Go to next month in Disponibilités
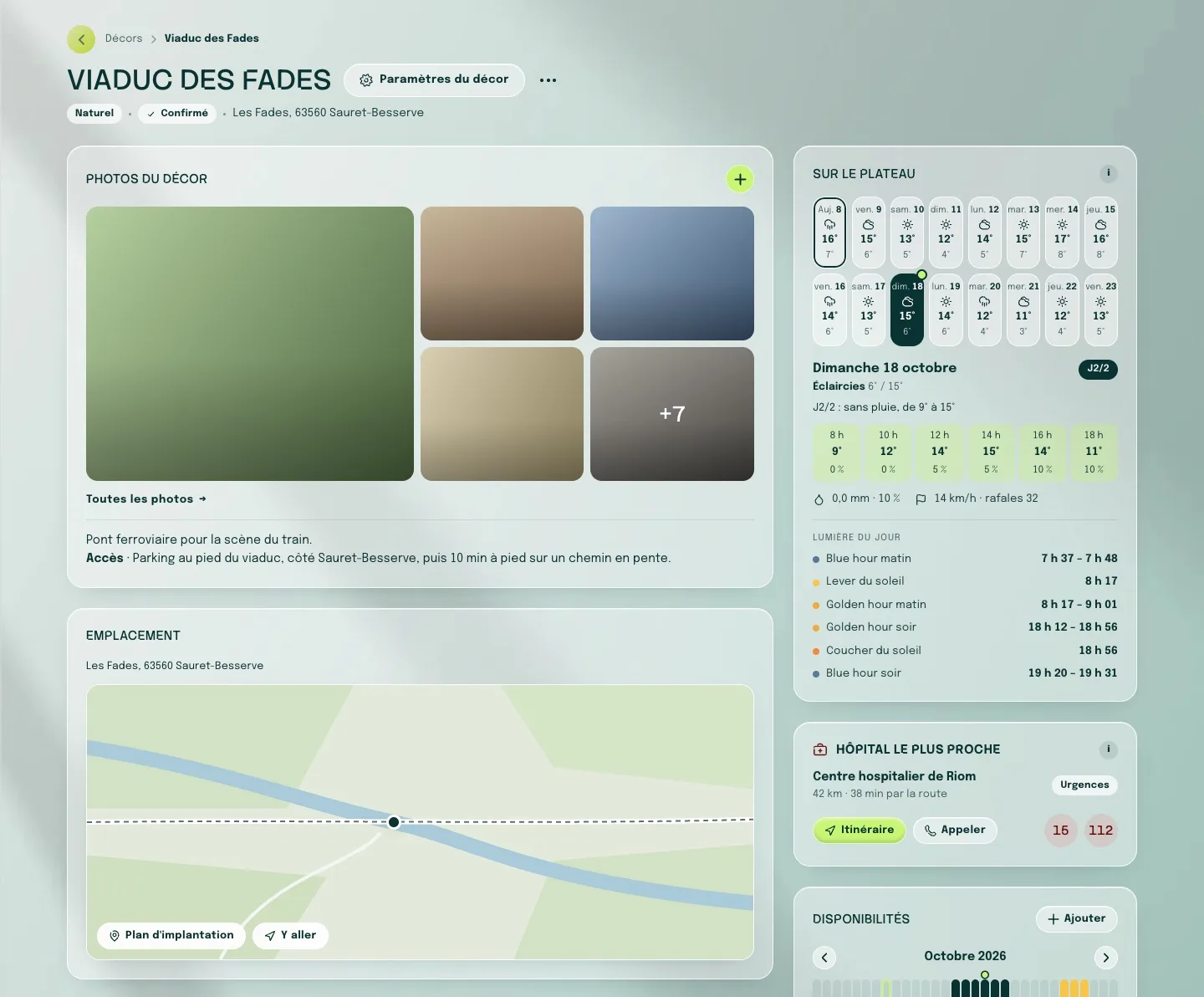This screenshot has width=1204, height=997. click(1105, 958)
